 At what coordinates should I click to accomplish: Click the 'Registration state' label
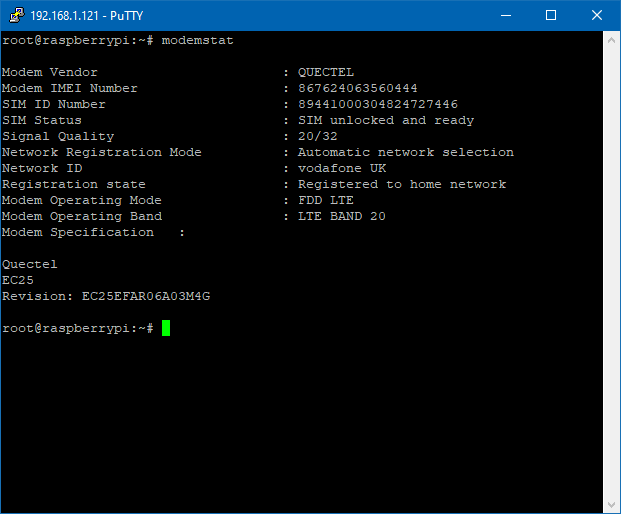coord(74,185)
